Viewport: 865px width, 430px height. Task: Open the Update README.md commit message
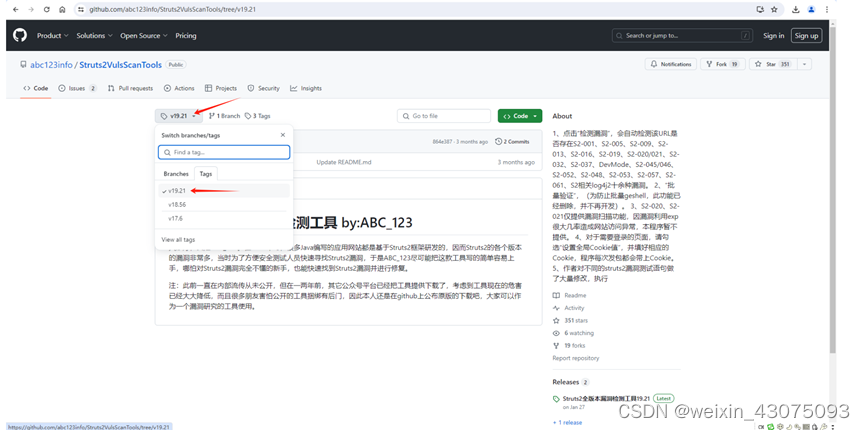pyautogui.click(x=344, y=162)
